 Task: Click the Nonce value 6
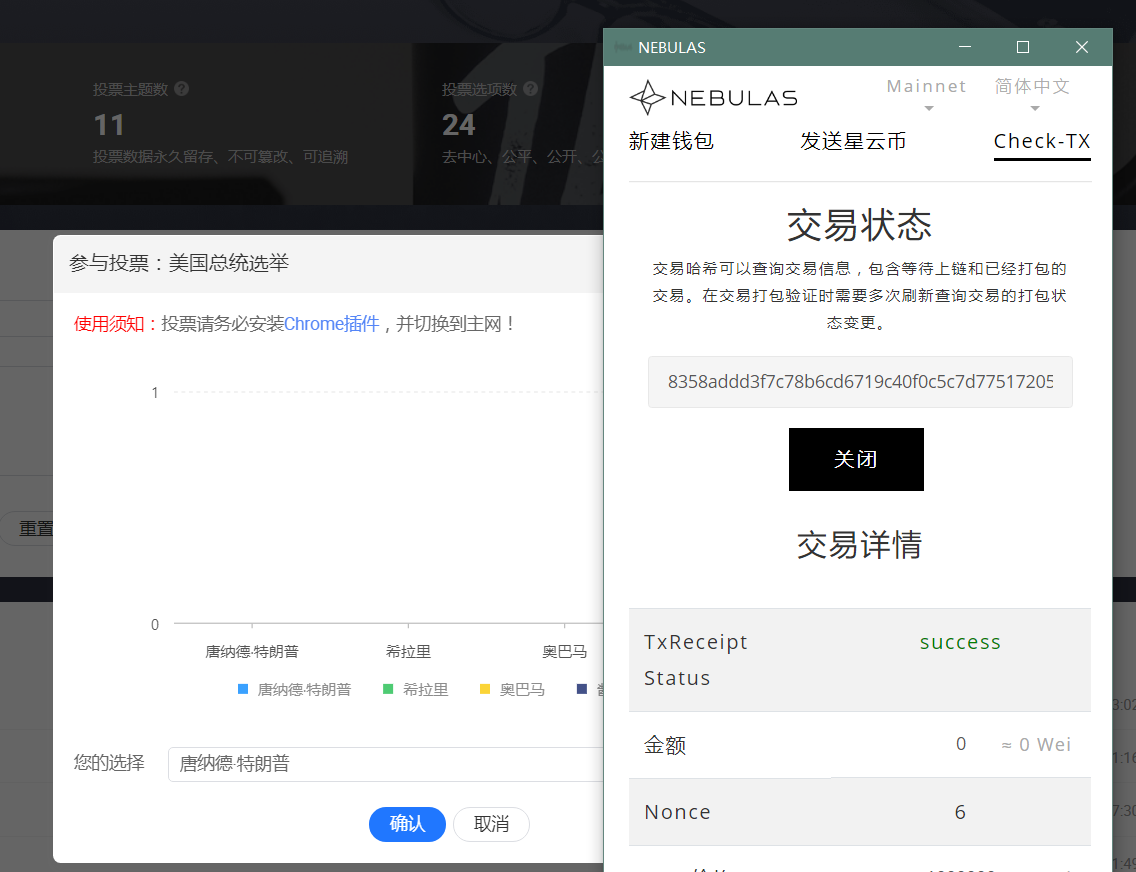pos(960,812)
